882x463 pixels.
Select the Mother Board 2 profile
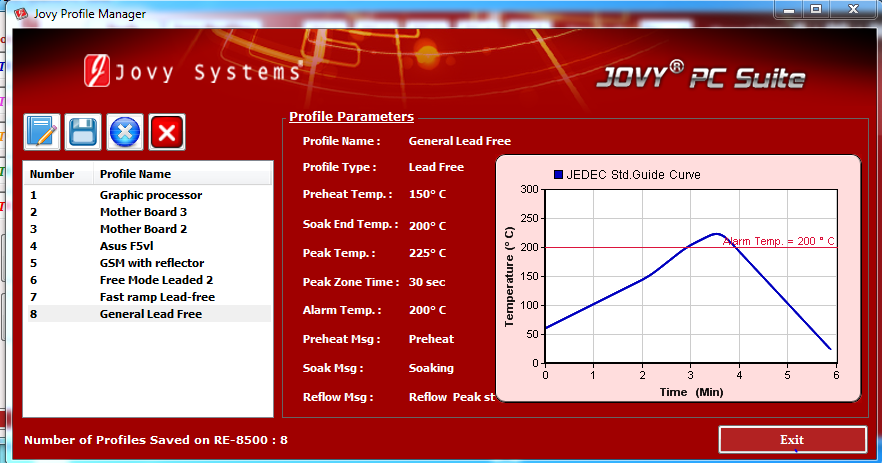[147, 229]
